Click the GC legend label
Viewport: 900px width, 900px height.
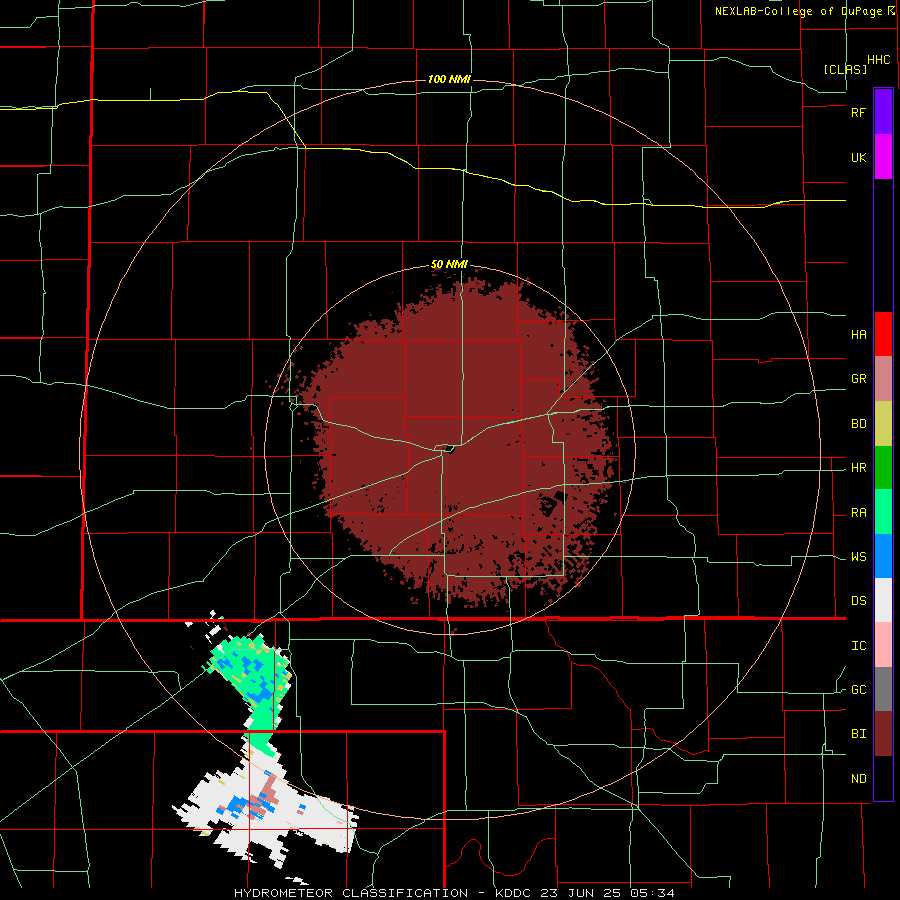pos(858,690)
